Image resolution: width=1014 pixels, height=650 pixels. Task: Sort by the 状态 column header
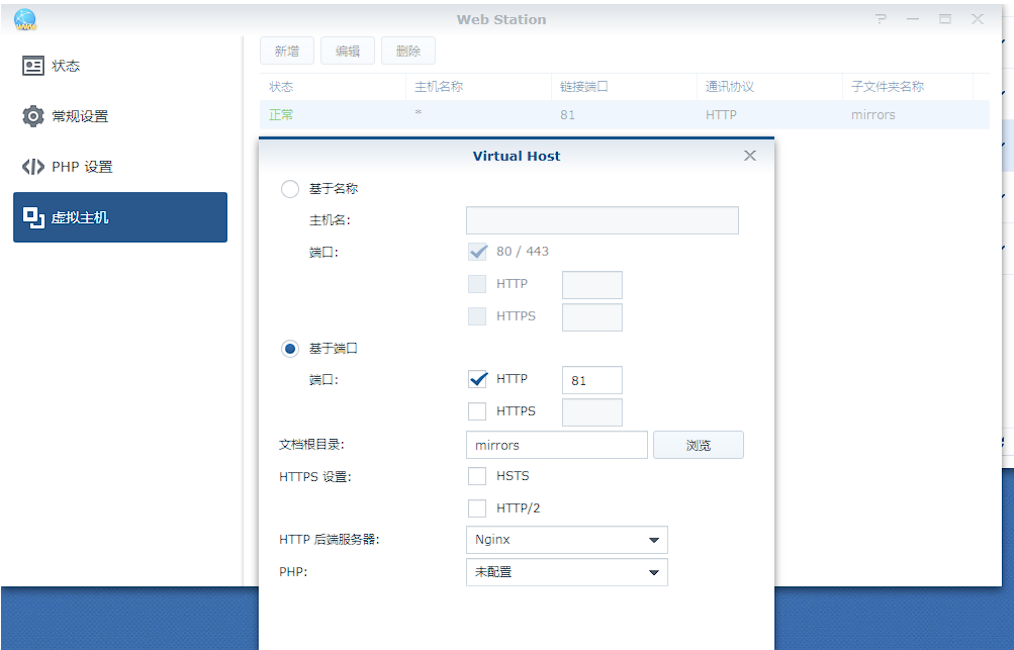tap(333, 87)
